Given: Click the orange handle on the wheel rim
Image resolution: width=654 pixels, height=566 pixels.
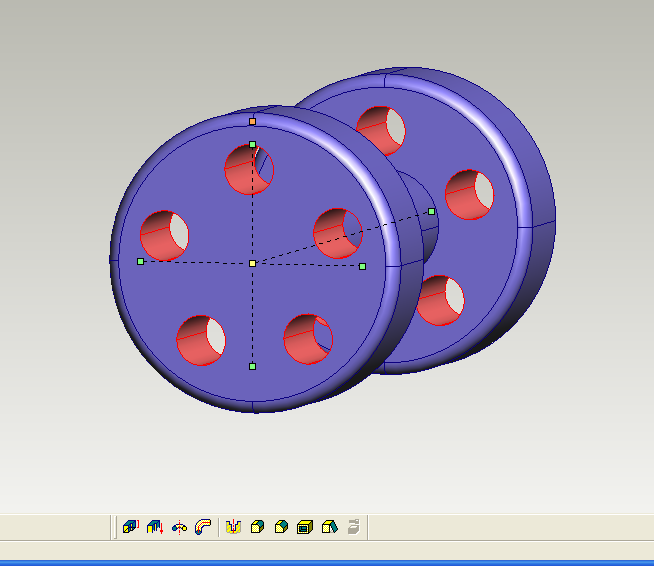Looking at the screenshot, I should (x=252, y=121).
